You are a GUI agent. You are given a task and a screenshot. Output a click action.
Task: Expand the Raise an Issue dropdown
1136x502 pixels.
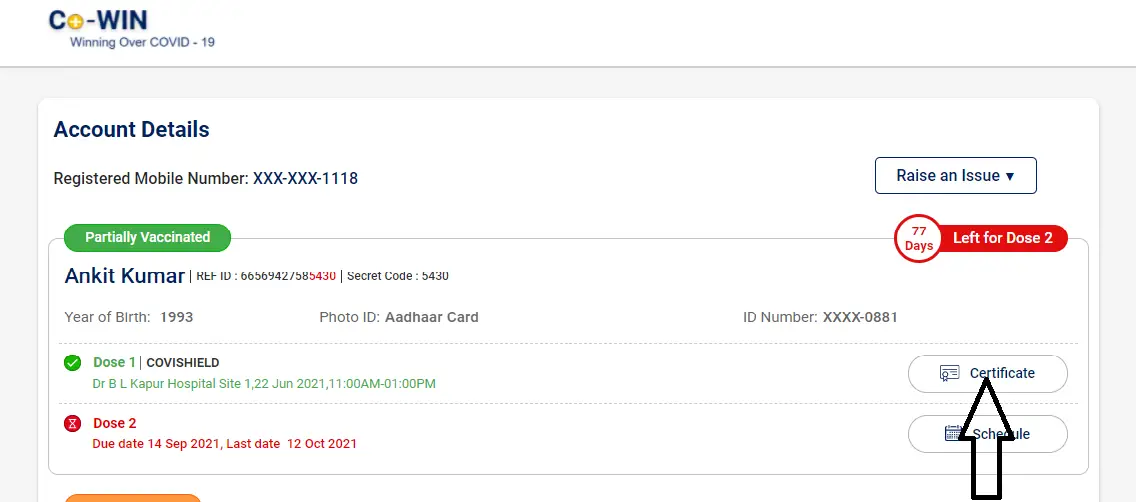pos(956,175)
